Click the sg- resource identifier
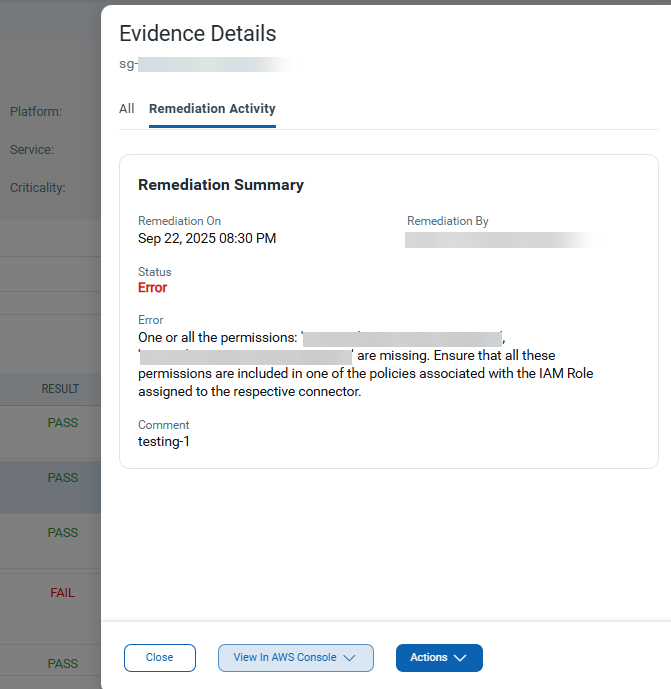 [x=128, y=65]
